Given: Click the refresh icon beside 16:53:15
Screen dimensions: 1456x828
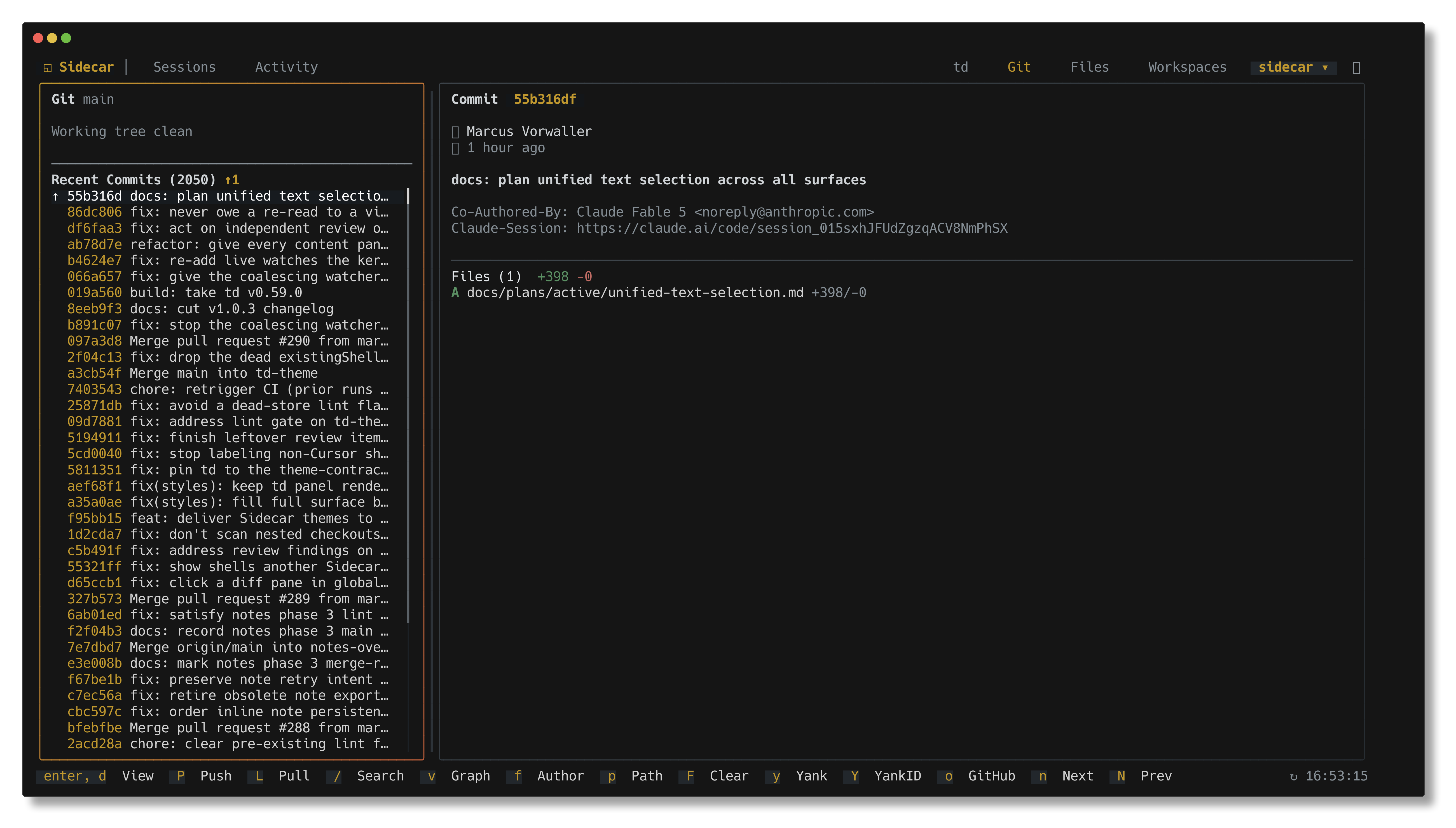Looking at the screenshot, I should pyautogui.click(x=1293, y=776).
